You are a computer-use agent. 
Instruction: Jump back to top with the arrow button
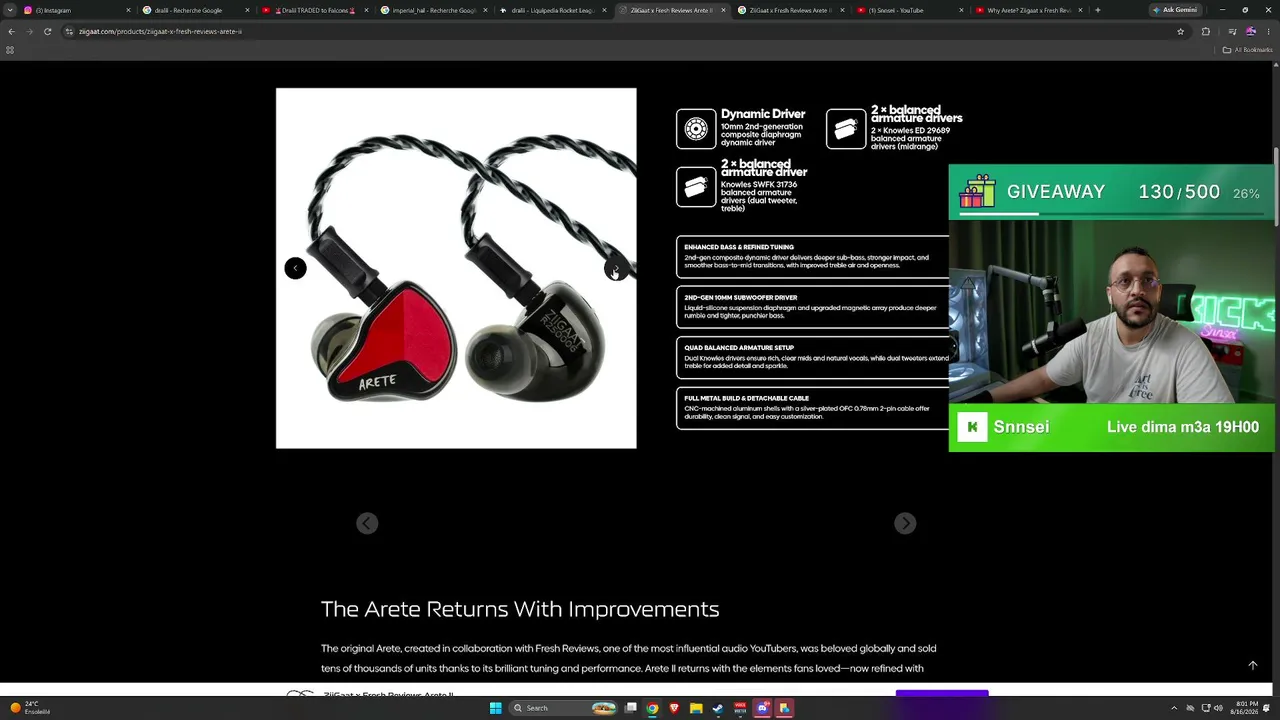[1252, 665]
